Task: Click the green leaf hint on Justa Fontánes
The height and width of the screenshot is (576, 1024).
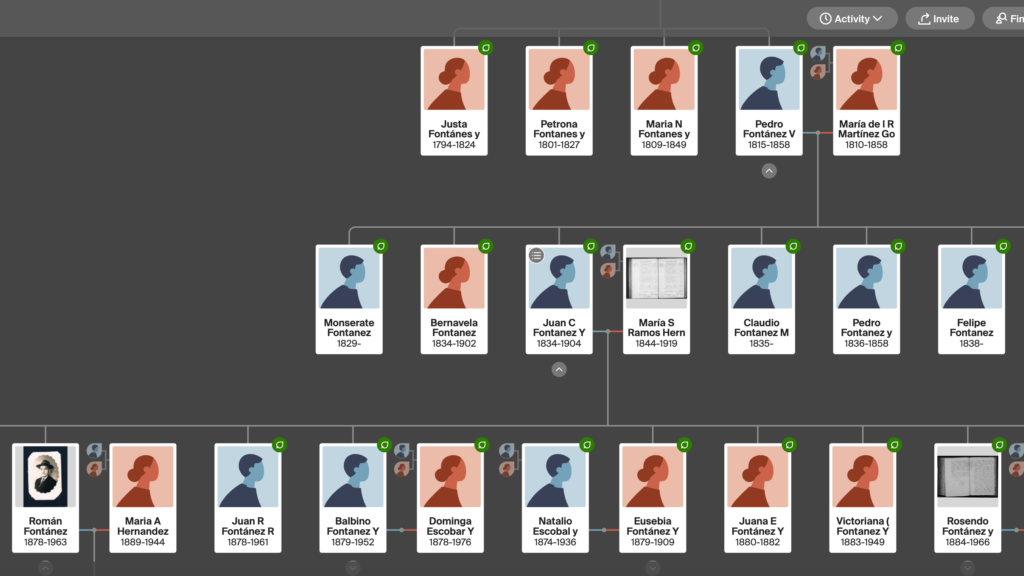Action: 485,48
